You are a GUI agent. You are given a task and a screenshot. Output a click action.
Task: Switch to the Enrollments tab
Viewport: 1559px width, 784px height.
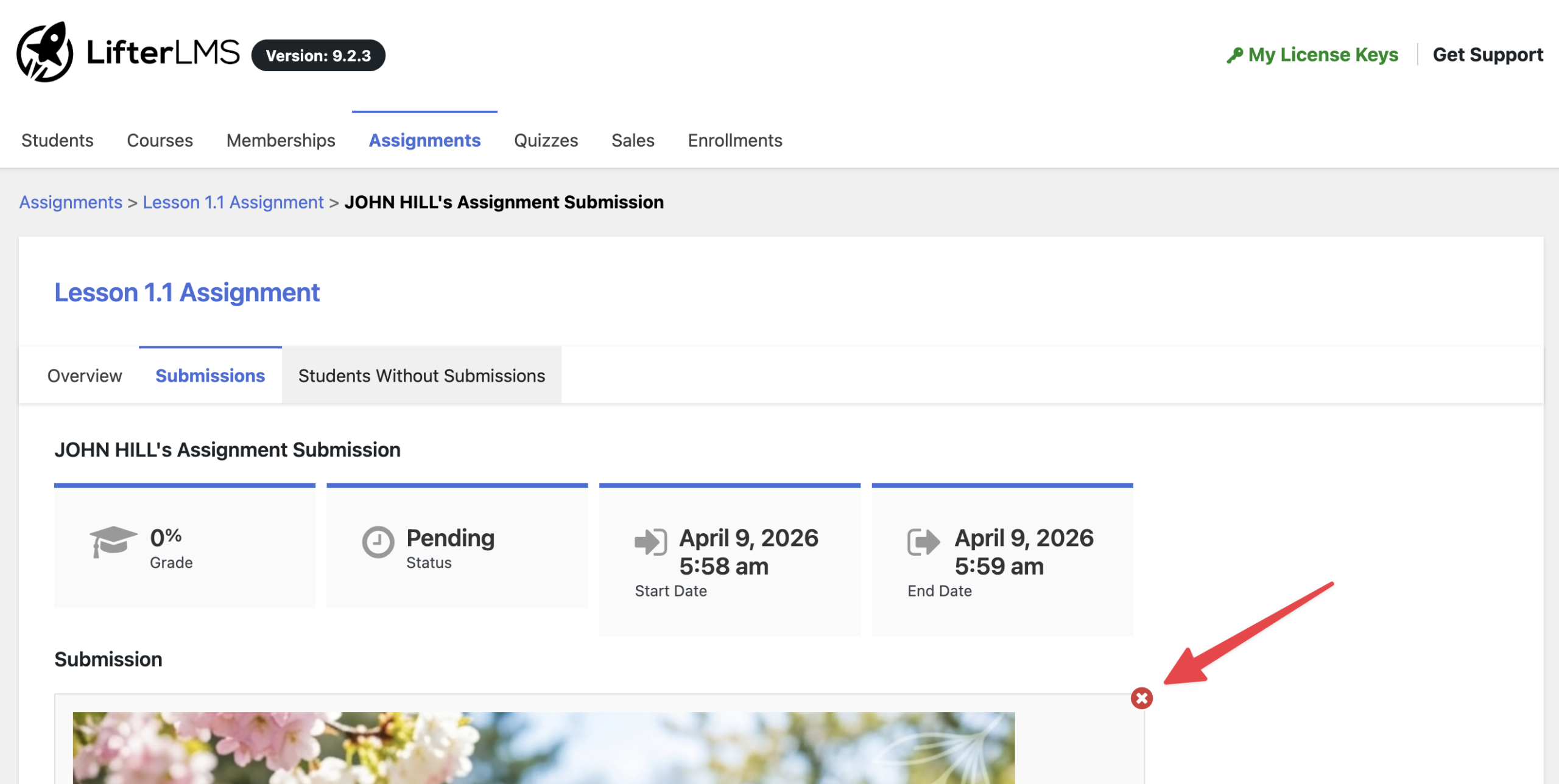(x=734, y=141)
